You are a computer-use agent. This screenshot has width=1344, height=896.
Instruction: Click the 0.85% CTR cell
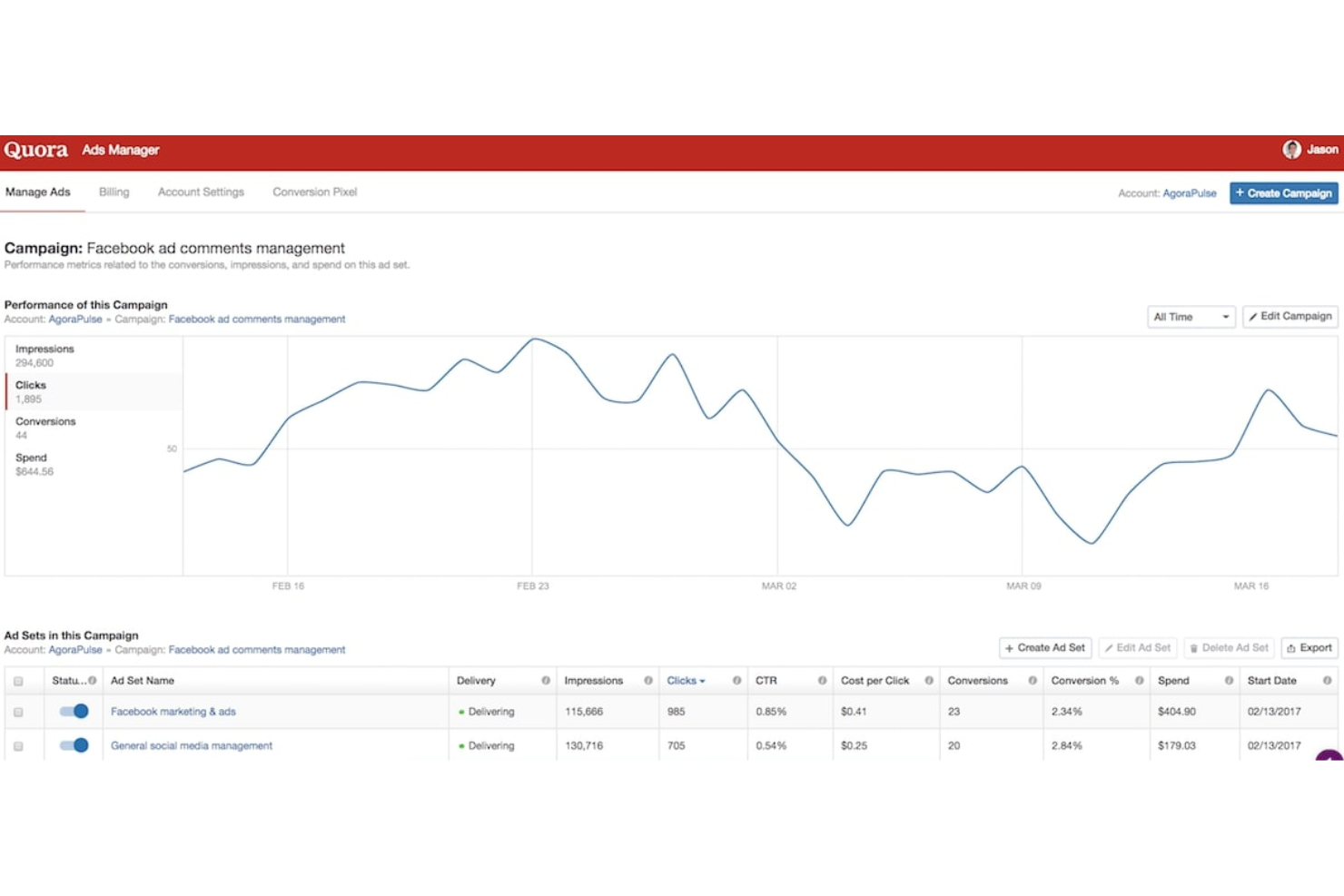point(772,712)
